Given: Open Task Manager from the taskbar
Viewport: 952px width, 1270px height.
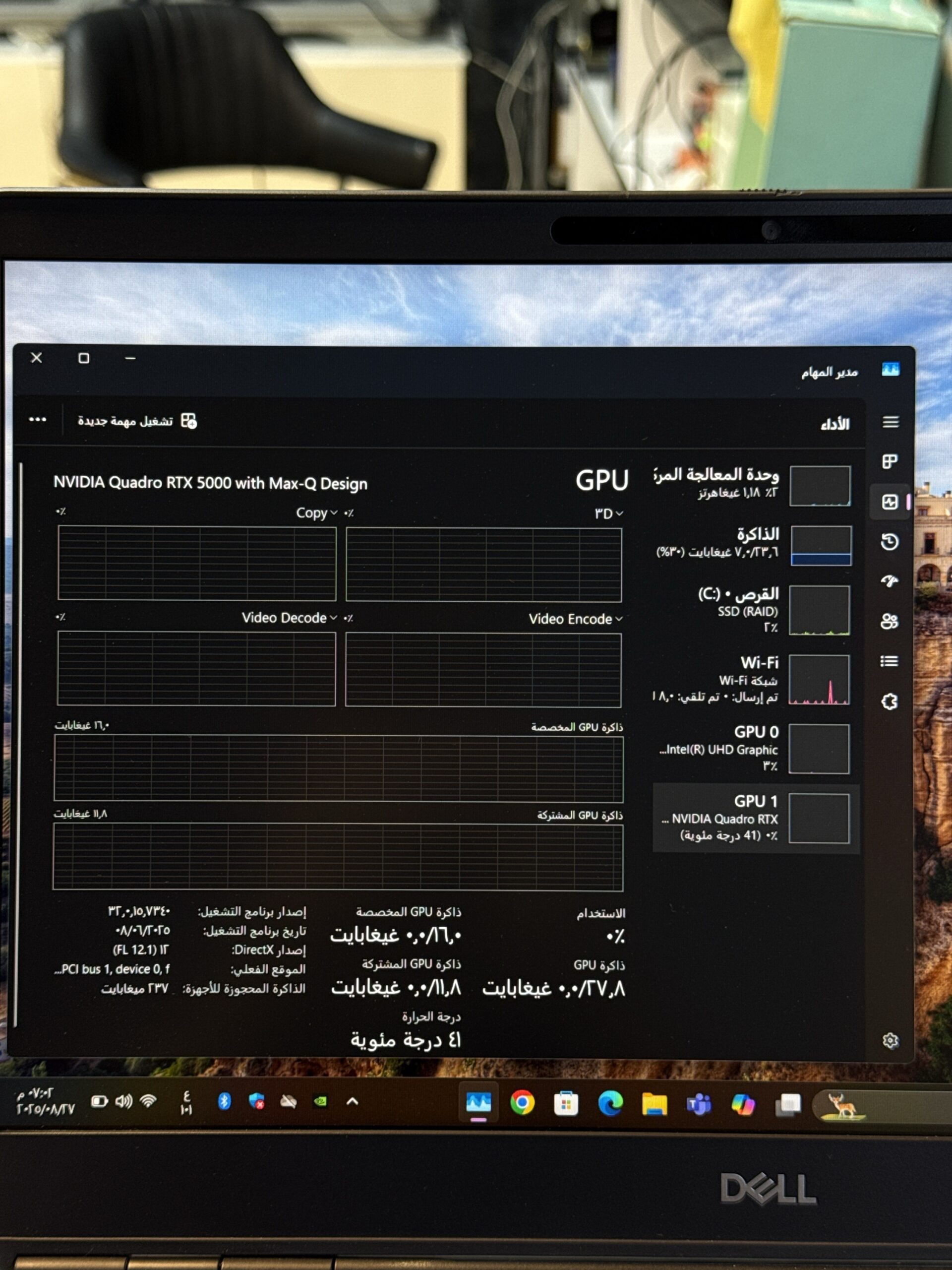Looking at the screenshot, I should (478, 1102).
